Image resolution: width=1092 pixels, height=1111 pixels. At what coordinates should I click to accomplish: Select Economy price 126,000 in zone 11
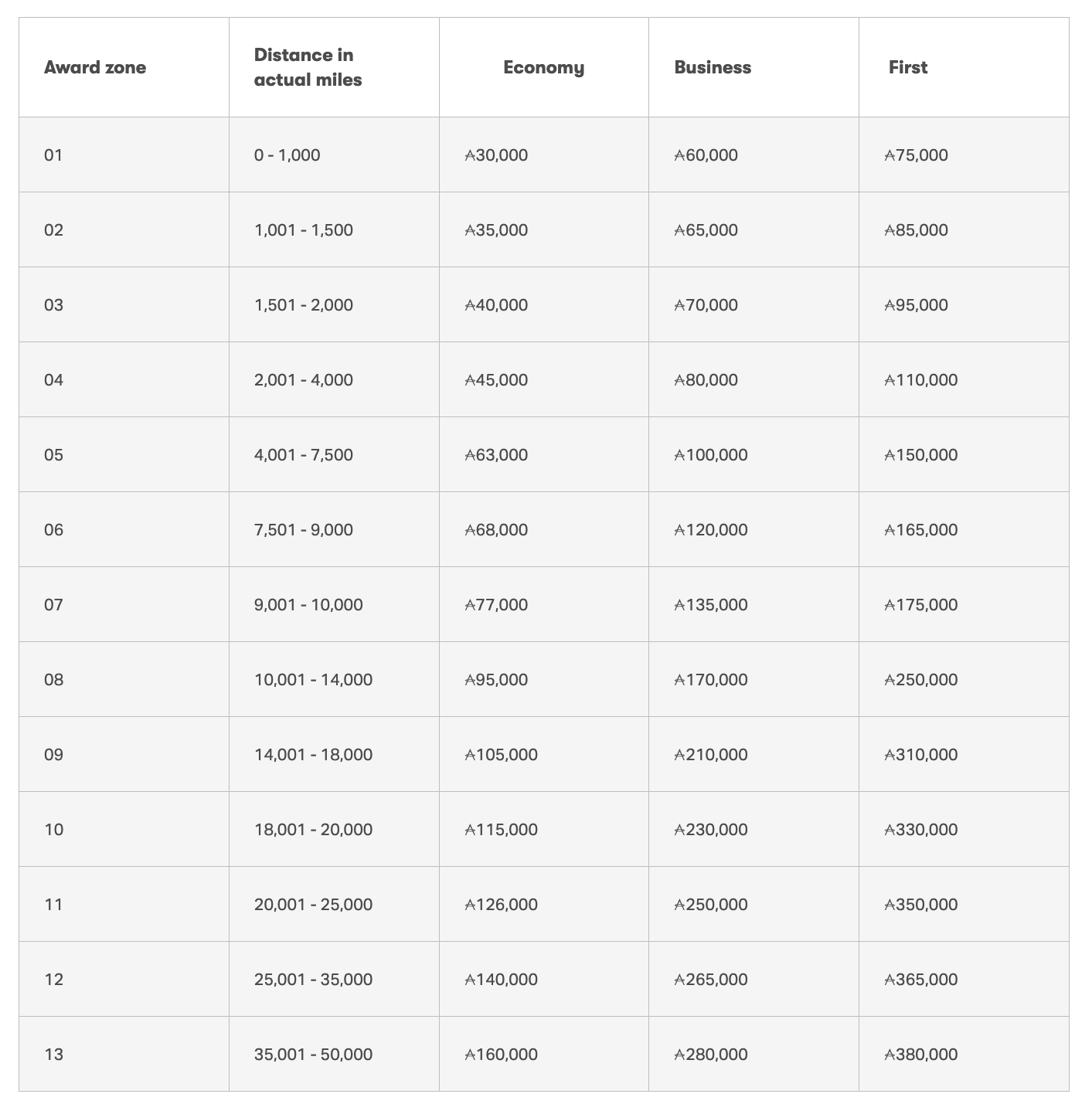(x=502, y=905)
